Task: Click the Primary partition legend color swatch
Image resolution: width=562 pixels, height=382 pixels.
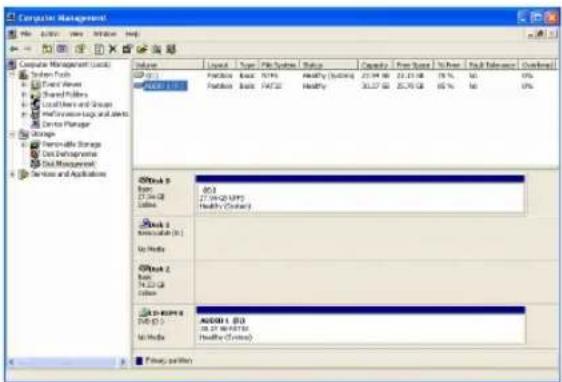Action: point(139,360)
